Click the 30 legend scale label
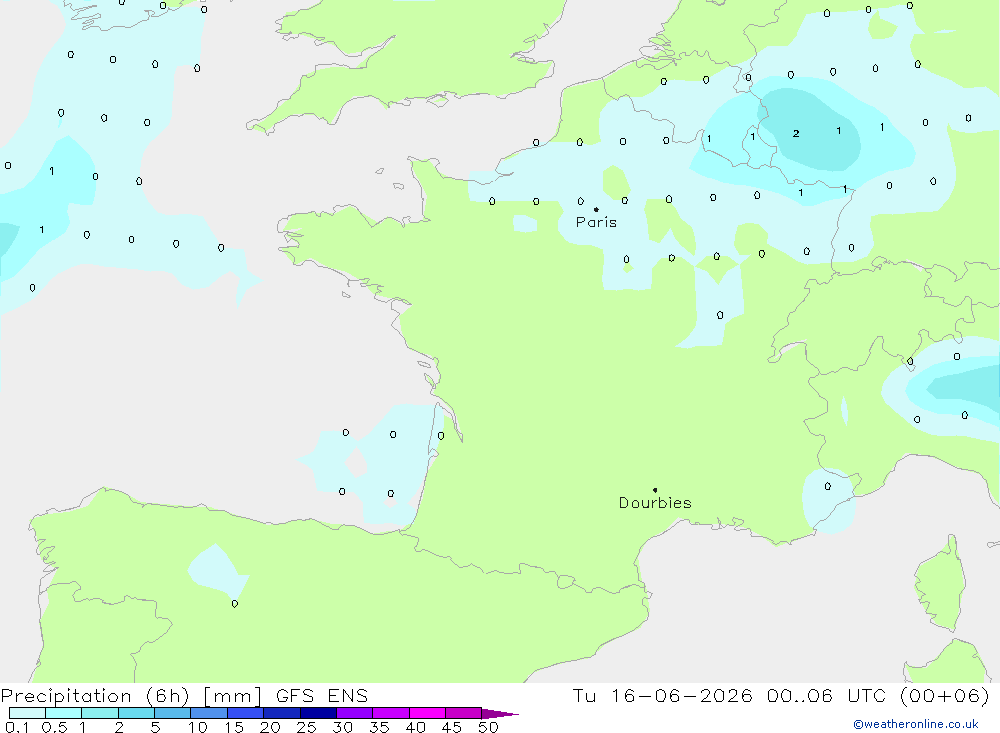 click(x=342, y=727)
